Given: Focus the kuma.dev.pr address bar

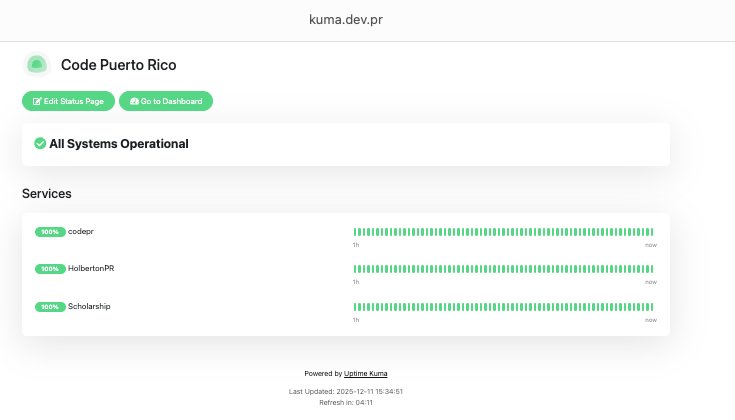Looking at the screenshot, I should pos(367,20).
